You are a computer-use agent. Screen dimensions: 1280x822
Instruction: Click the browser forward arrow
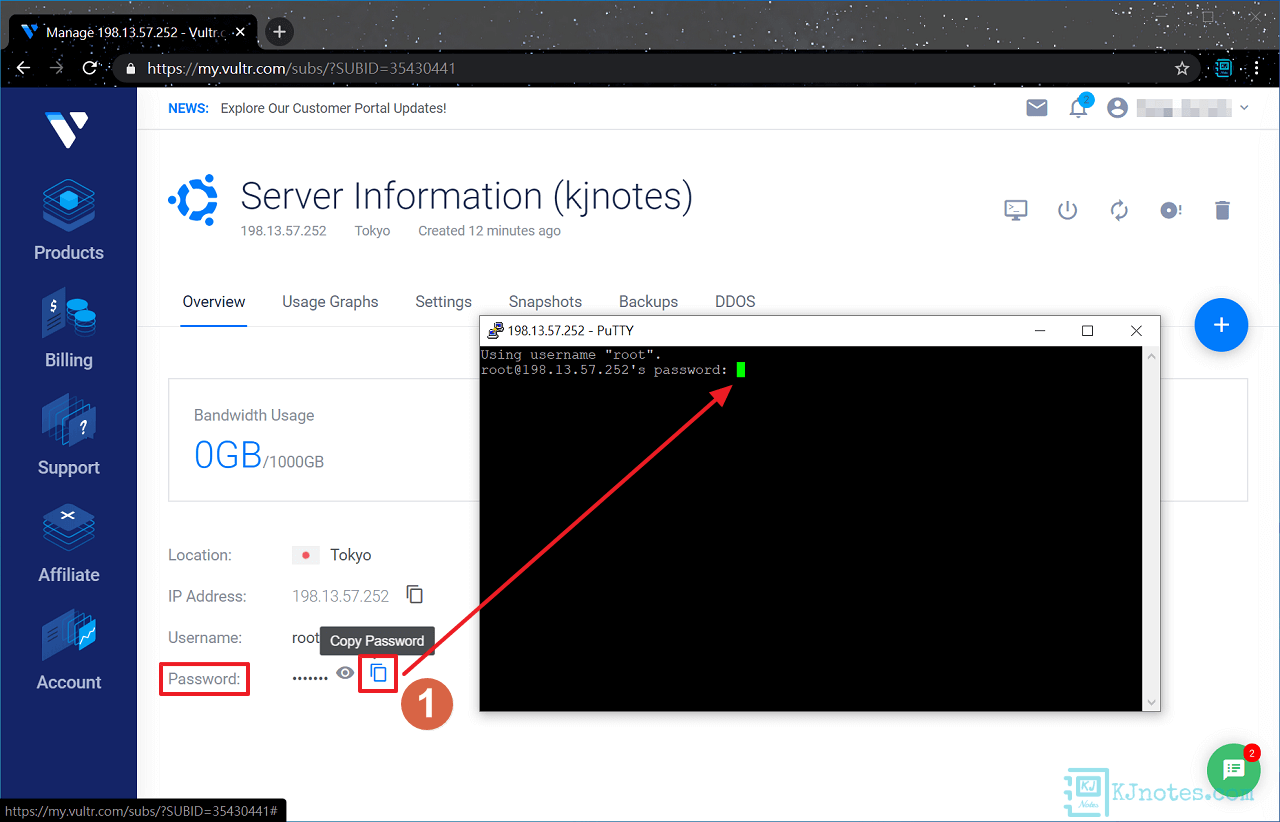[x=56, y=68]
